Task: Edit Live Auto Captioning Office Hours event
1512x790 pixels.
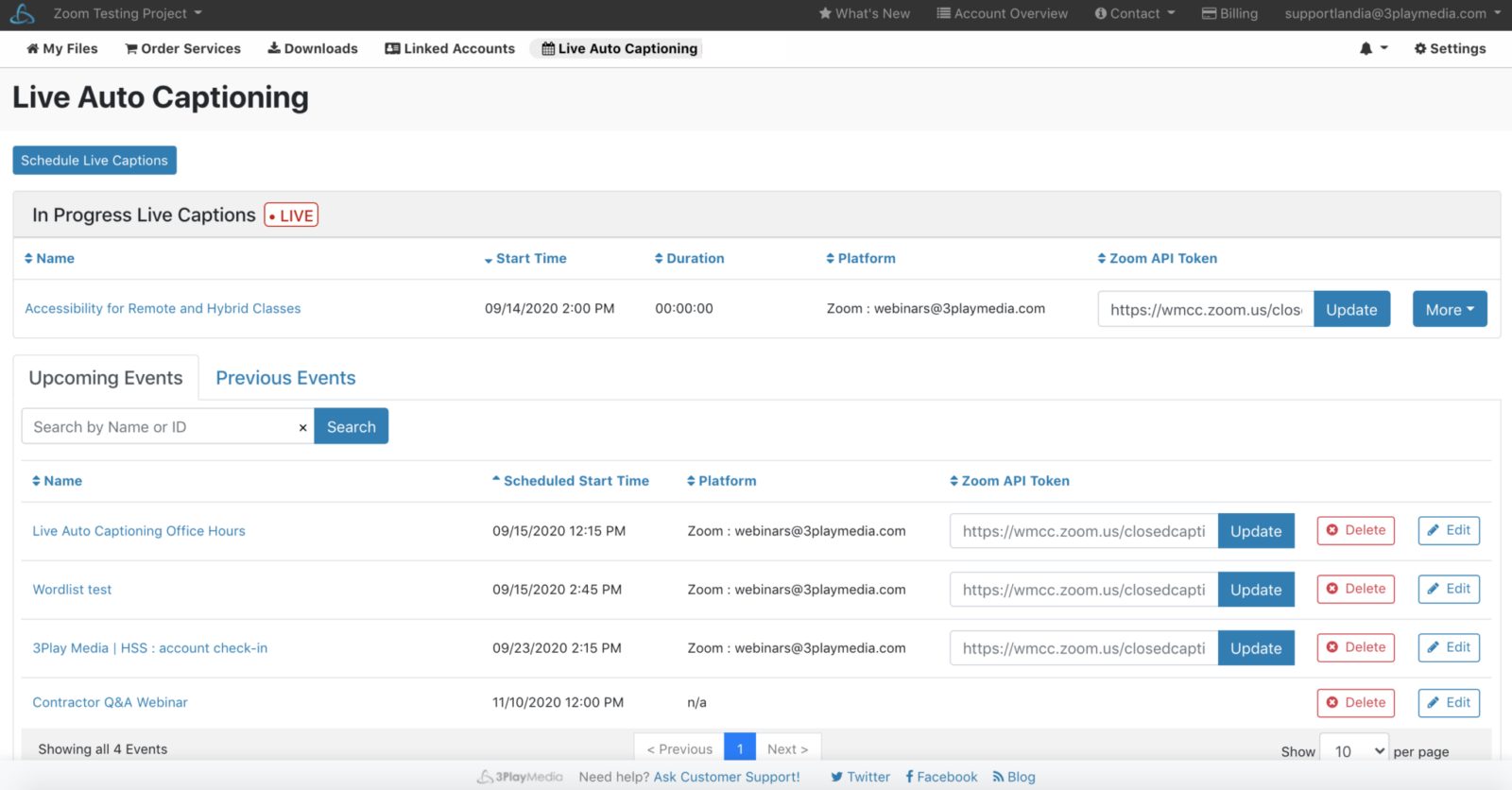Action: pos(1449,530)
